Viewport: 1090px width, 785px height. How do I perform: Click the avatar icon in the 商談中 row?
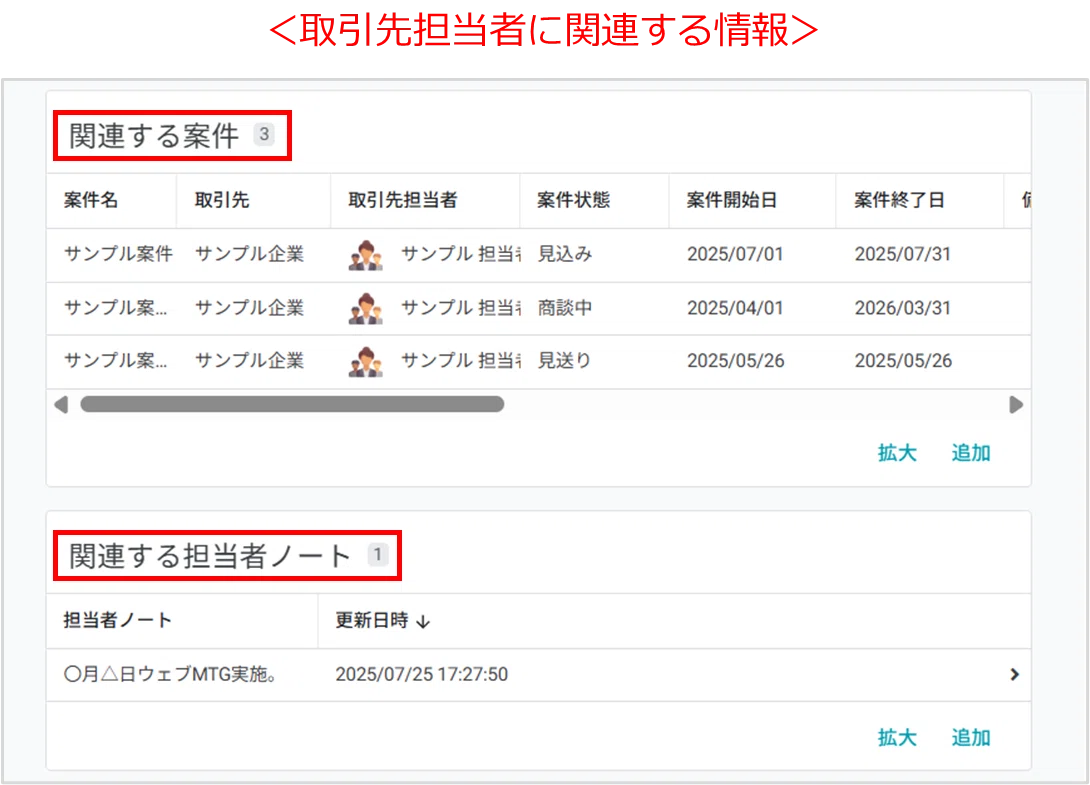366,309
